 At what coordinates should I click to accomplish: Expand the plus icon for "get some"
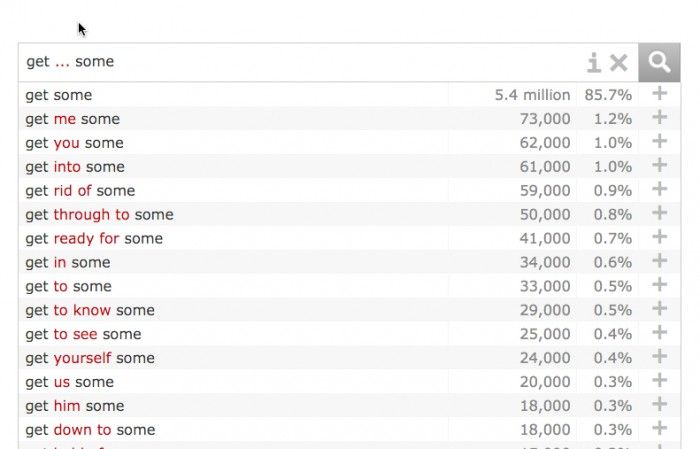[659, 94]
